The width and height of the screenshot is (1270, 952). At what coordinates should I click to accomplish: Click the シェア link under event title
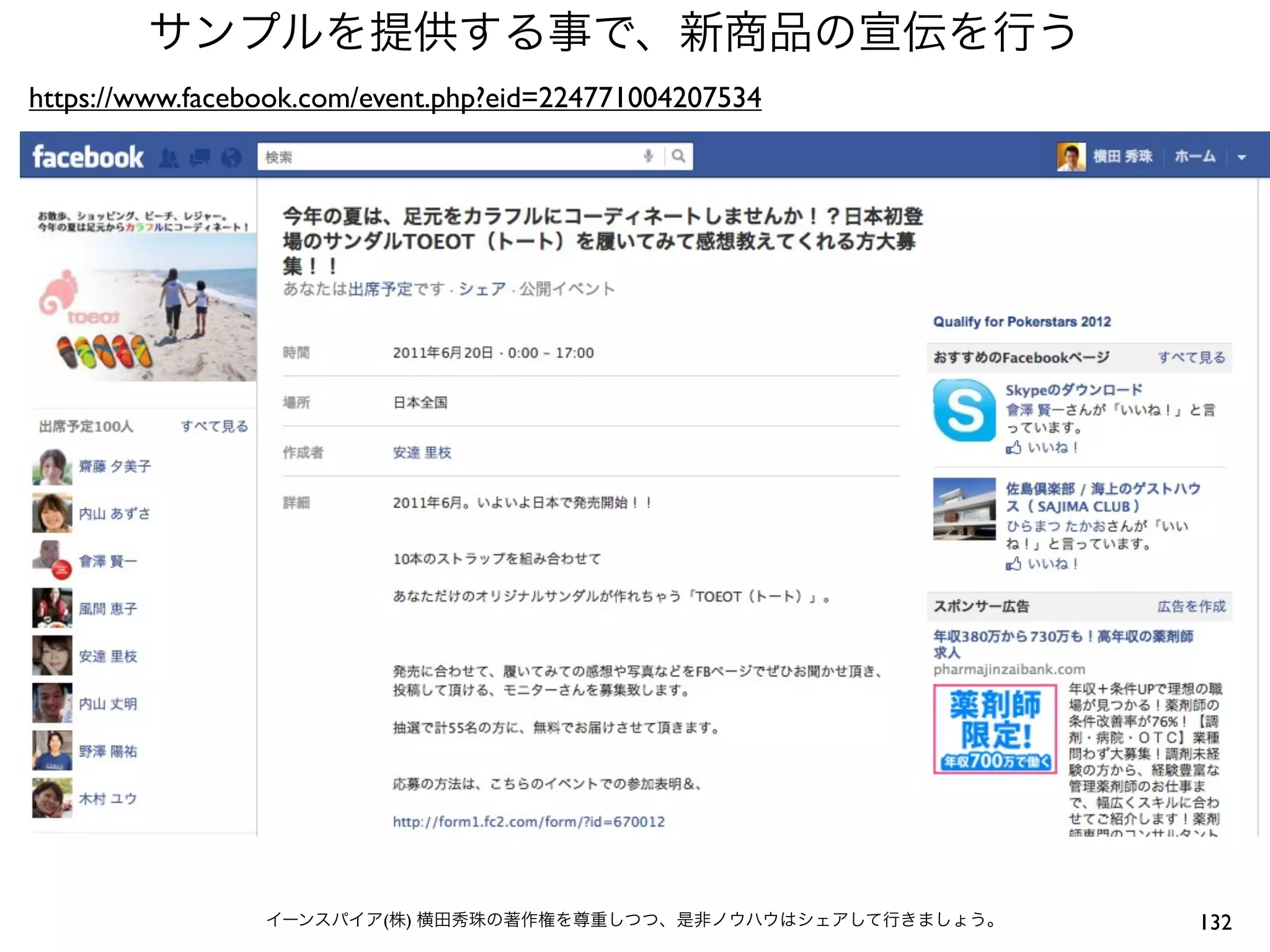(x=482, y=289)
